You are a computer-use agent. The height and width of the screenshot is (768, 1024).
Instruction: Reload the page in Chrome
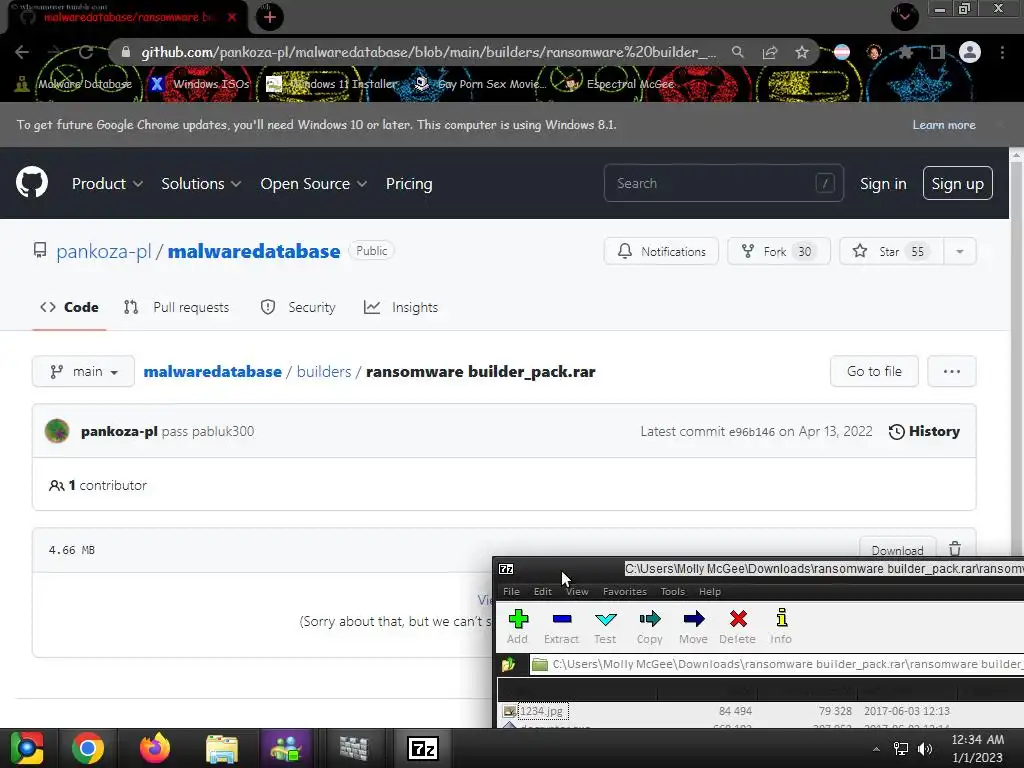click(86, 52)
